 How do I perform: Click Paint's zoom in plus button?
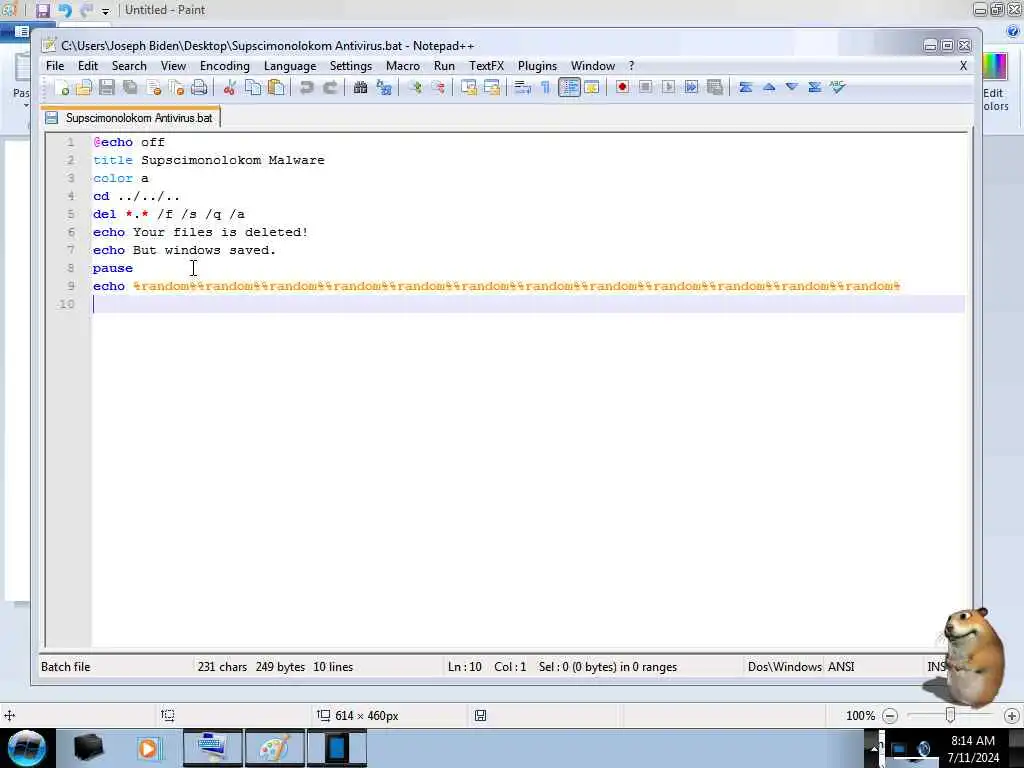pyautogui.click(x=1012, y=716)
